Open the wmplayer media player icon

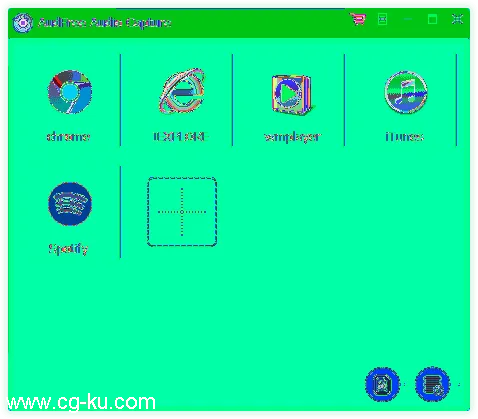[x=293, y=94]
